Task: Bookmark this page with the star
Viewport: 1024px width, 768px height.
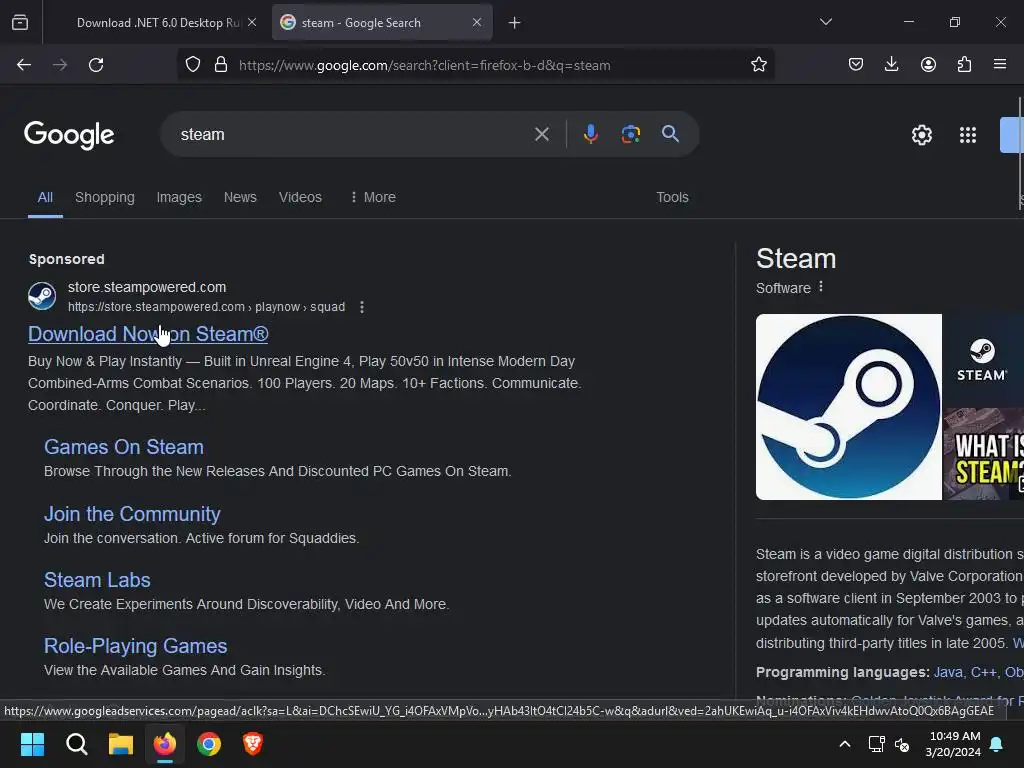Action: pos(758,65)
